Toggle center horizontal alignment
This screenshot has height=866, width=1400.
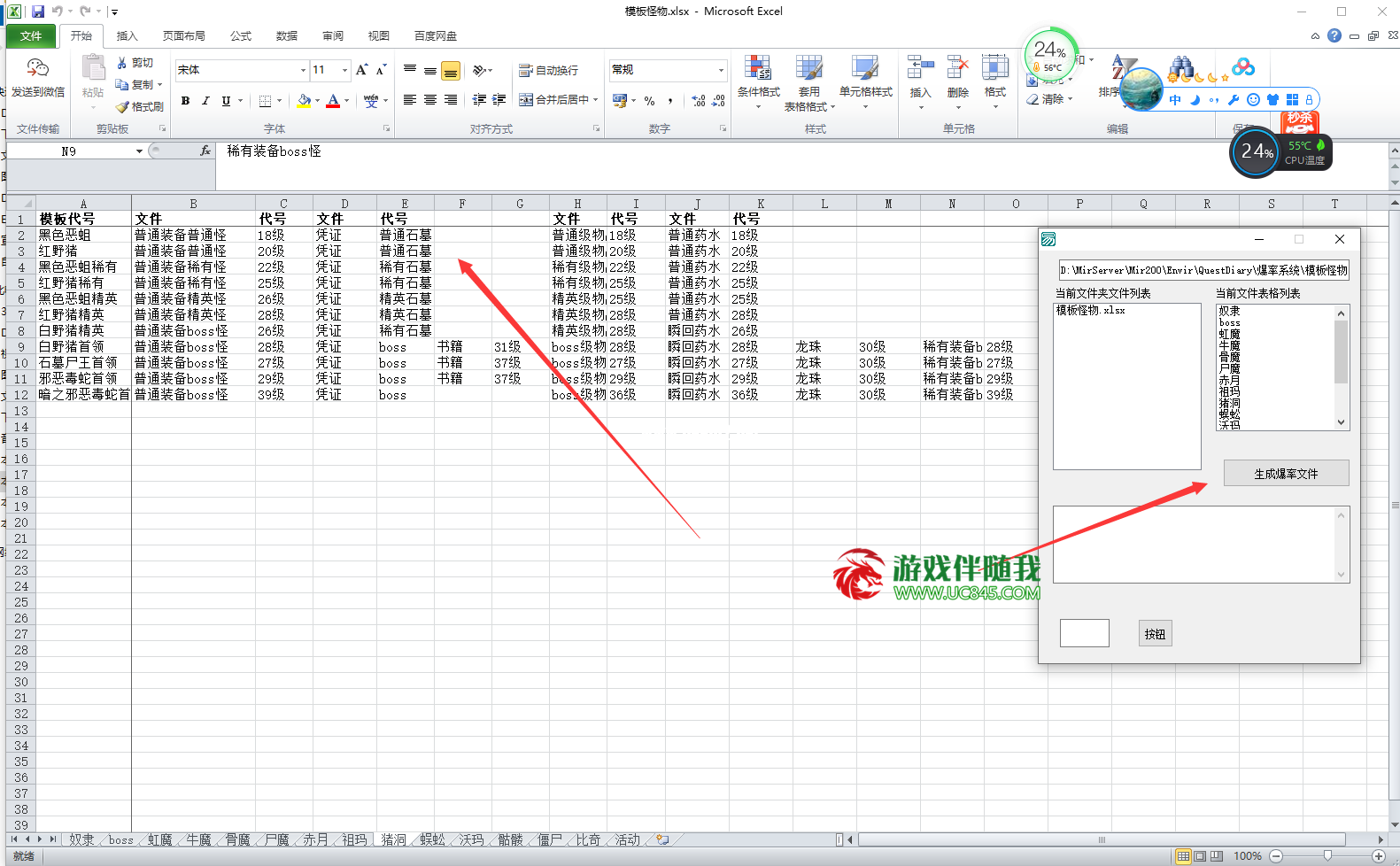coord(430,100)
